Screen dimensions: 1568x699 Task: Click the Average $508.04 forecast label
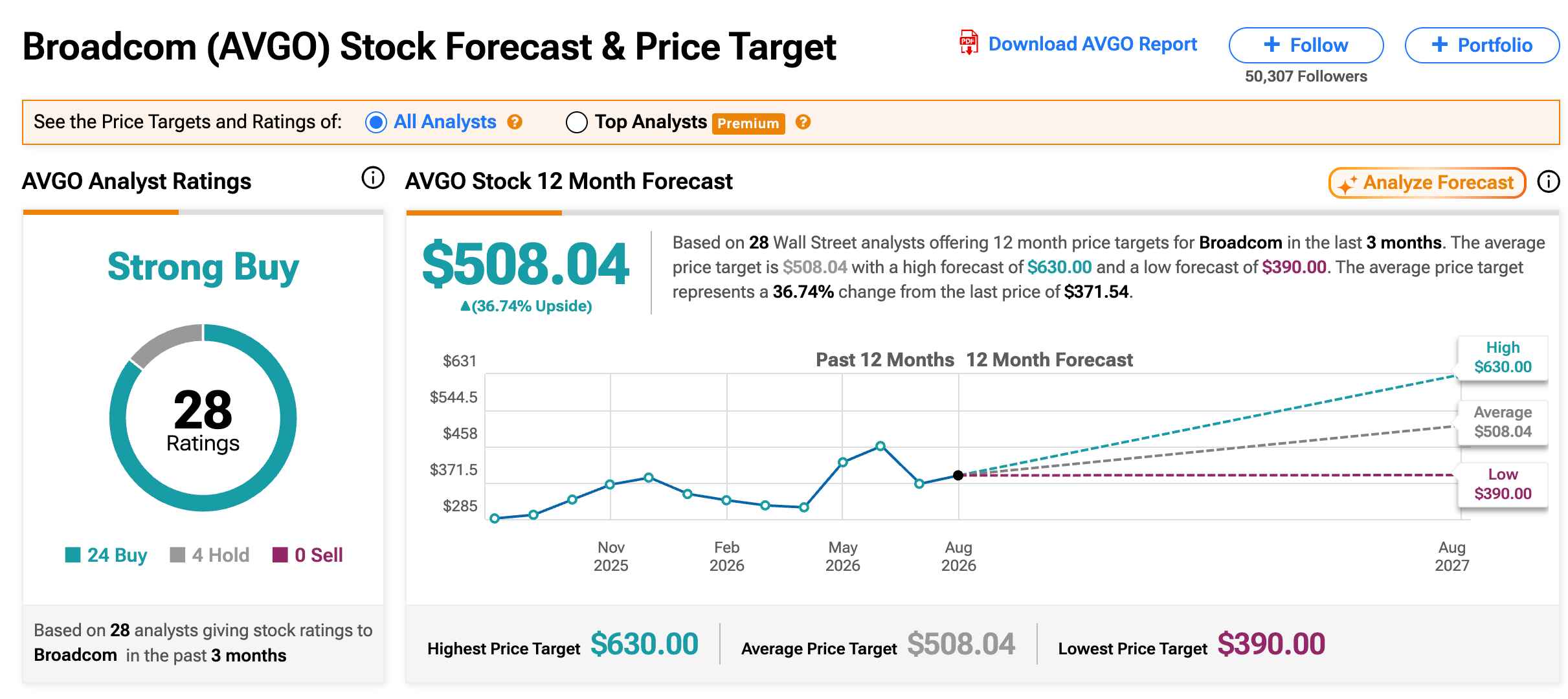[1503, 422]
